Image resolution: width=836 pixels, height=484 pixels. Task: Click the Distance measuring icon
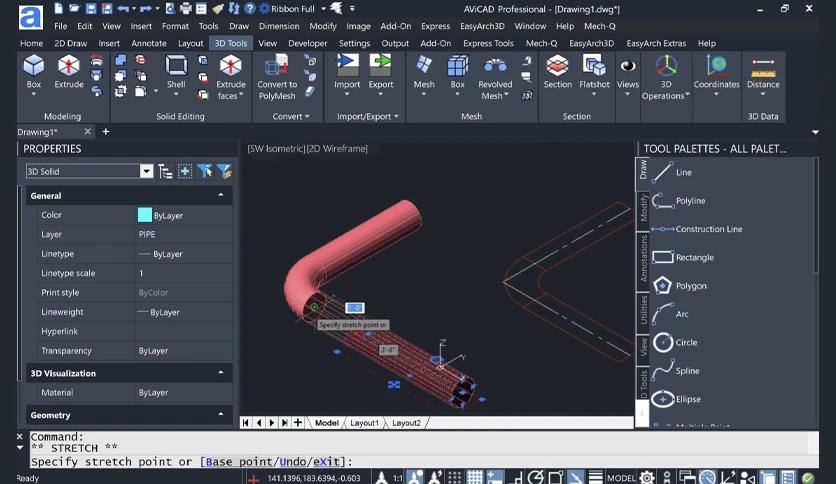[763, 66]
